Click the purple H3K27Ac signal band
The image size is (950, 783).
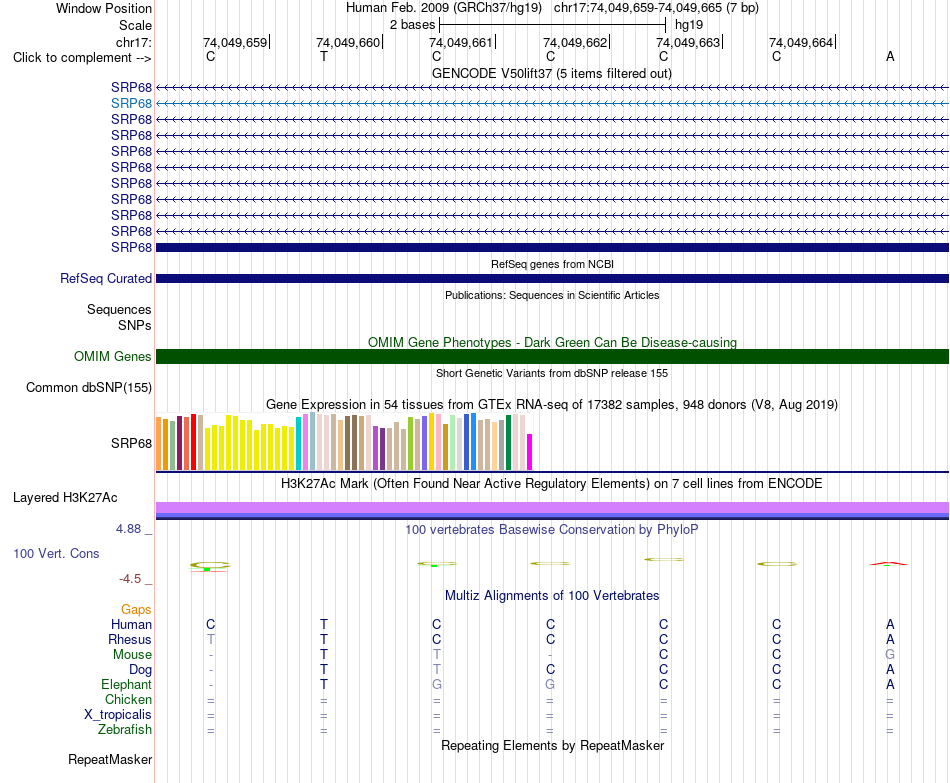(x=552, y=508)
